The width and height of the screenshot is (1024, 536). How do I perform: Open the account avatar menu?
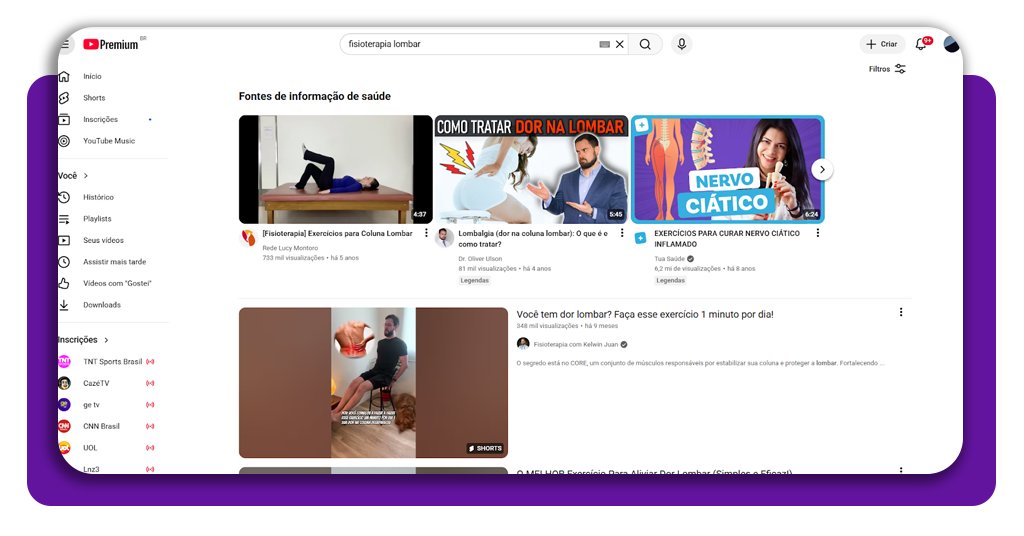pyautogui.click(x=952, y=44)
